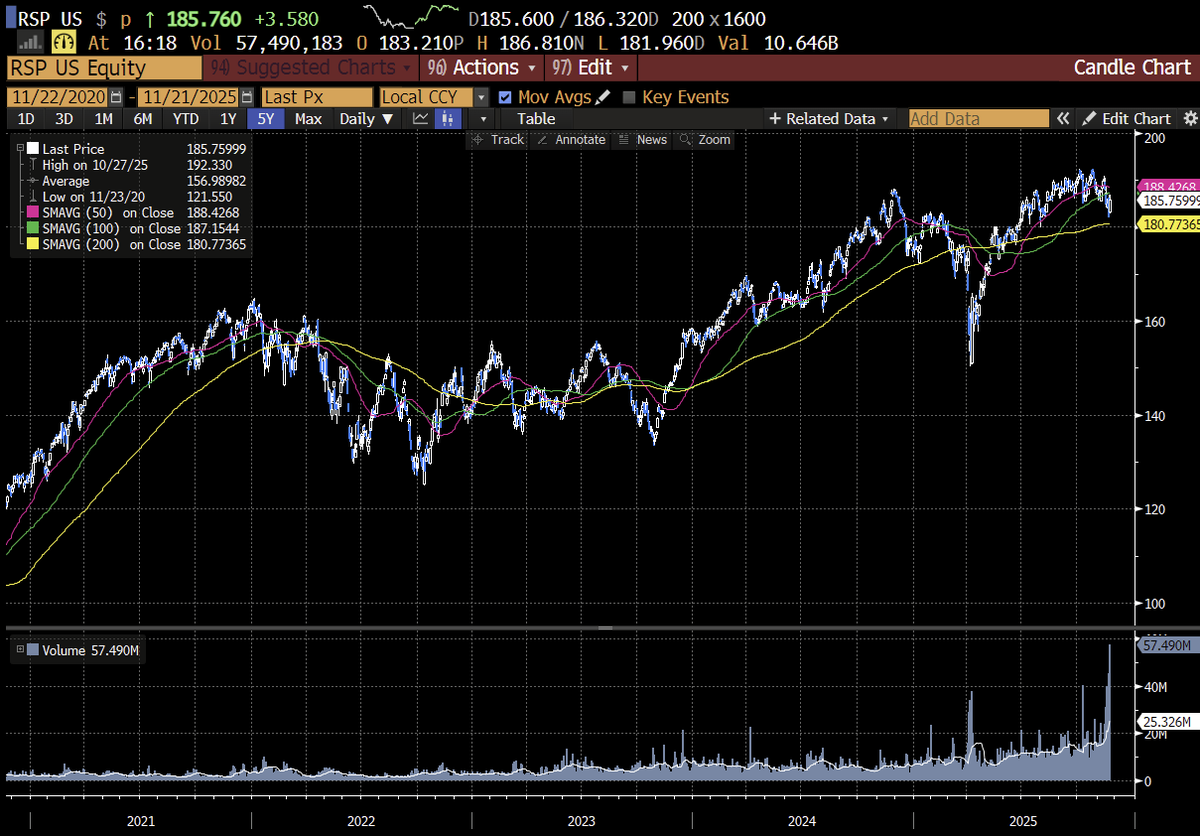Viewport: 1200px width, 836px height.
Task: Open the Suggested Charts dropdown
Action: point(312,68)
